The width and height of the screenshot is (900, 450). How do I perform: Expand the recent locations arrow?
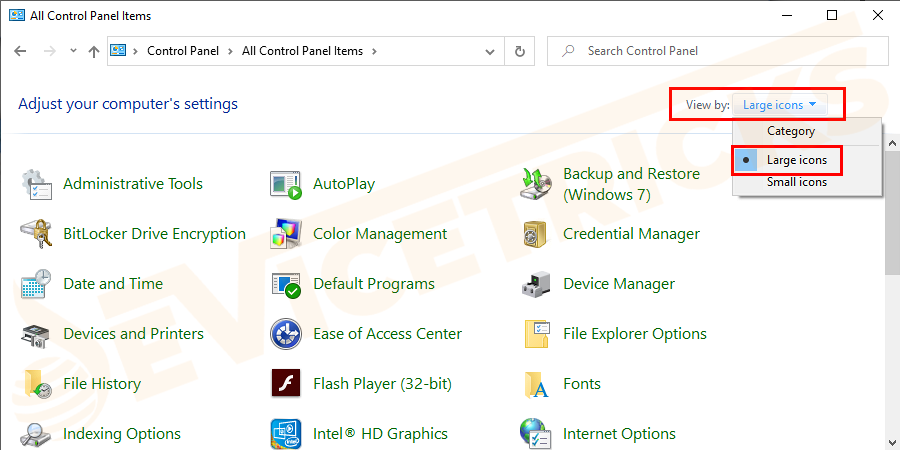[73, 51]
